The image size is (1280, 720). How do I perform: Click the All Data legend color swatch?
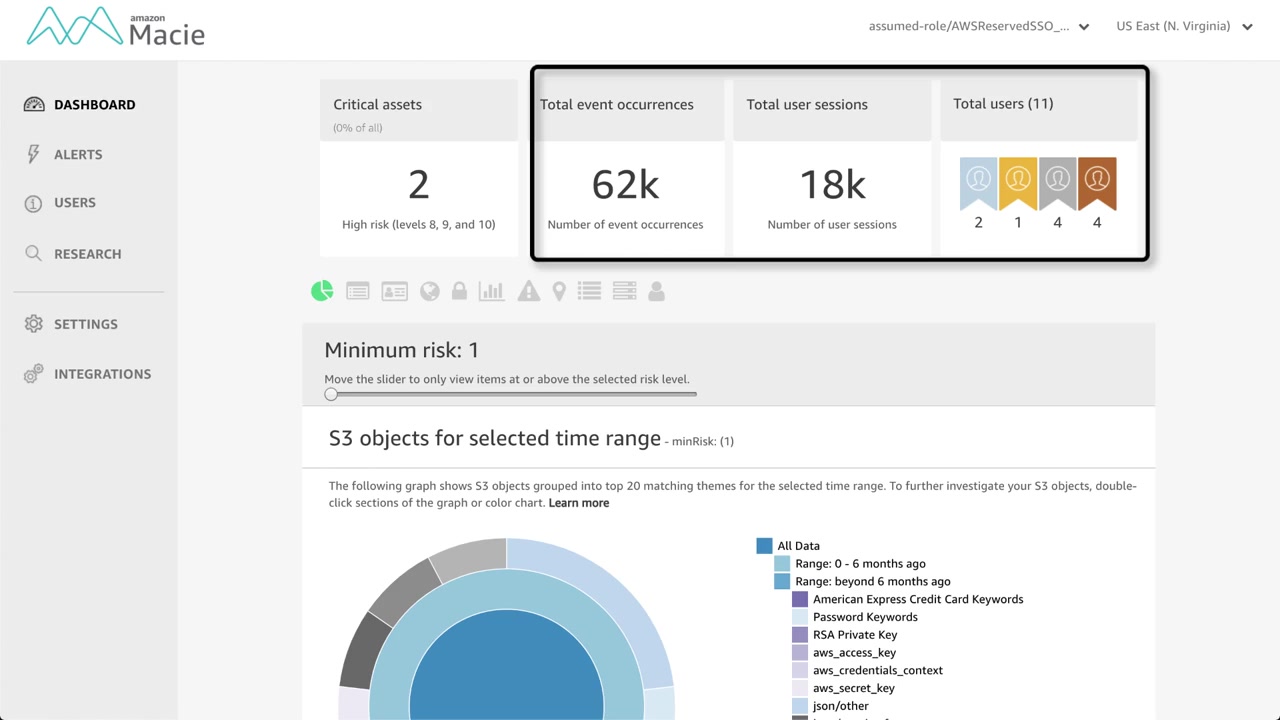(x=764, y=546)
